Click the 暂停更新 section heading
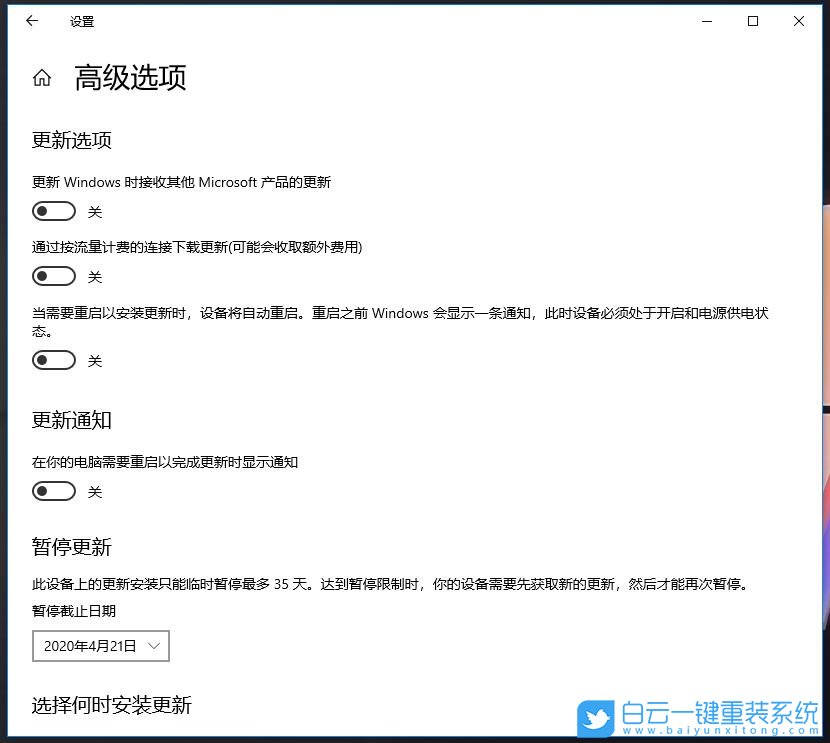The width and height of the screenshot is (830, 743). (71, 547)
